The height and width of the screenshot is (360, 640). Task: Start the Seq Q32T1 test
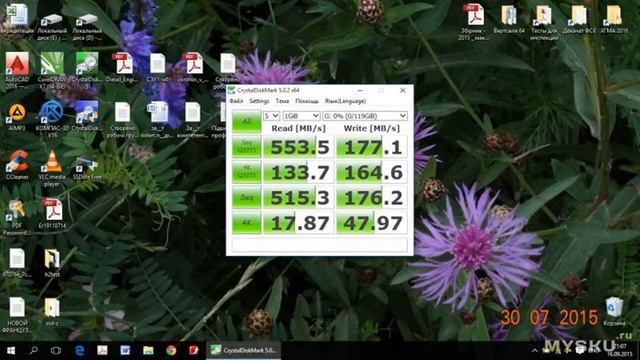pos(247,147)
